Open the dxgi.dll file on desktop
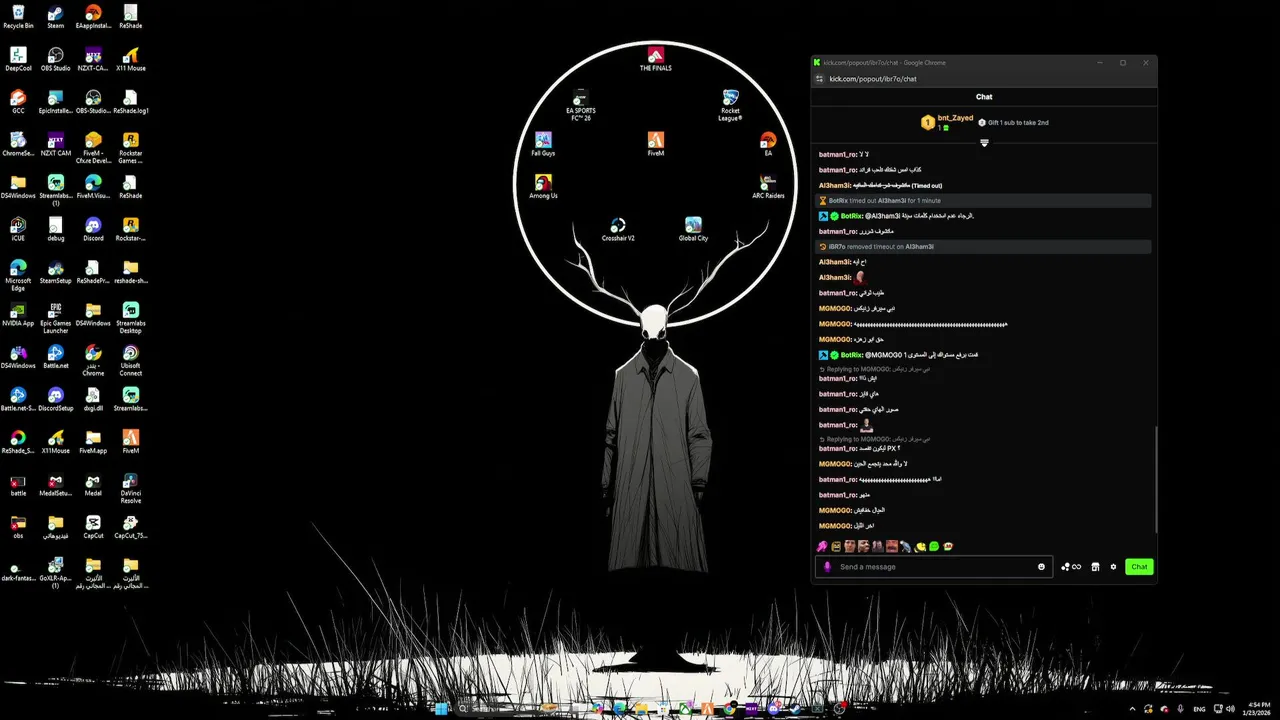This screenshot has height=720, width=1280. (93, 399)
